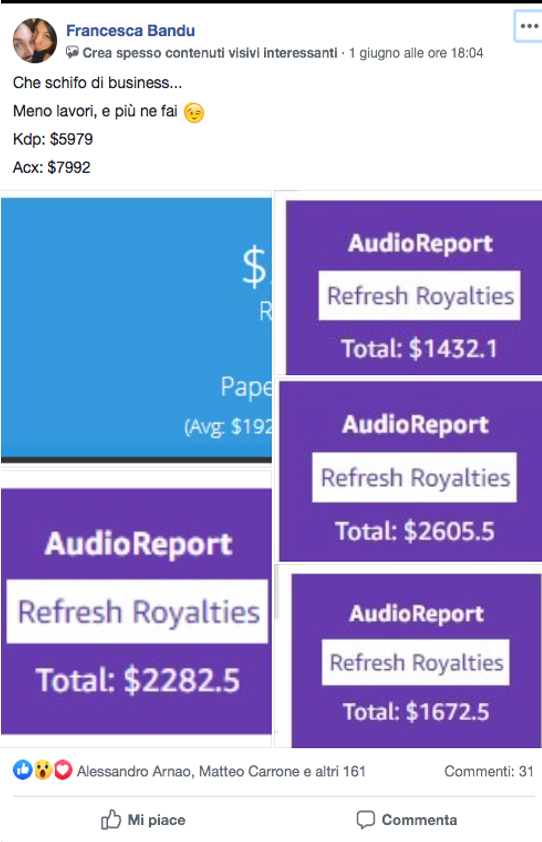Image resolution: width=542 pixels, height=842 pixels.
Task: Click Mi piace to like the post
Action: coord(143,819)
